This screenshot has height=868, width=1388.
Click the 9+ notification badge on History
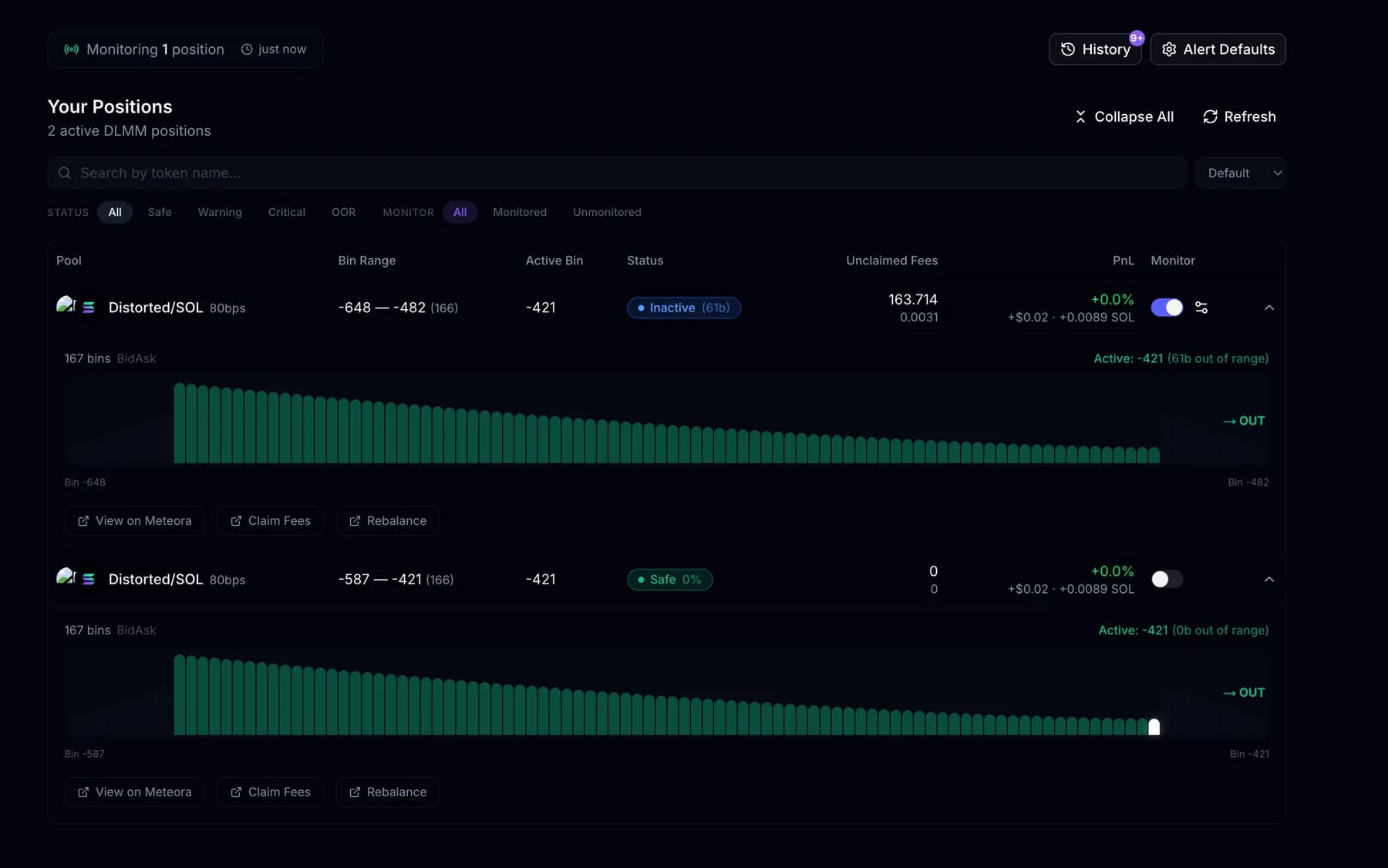click(1137, 38)
